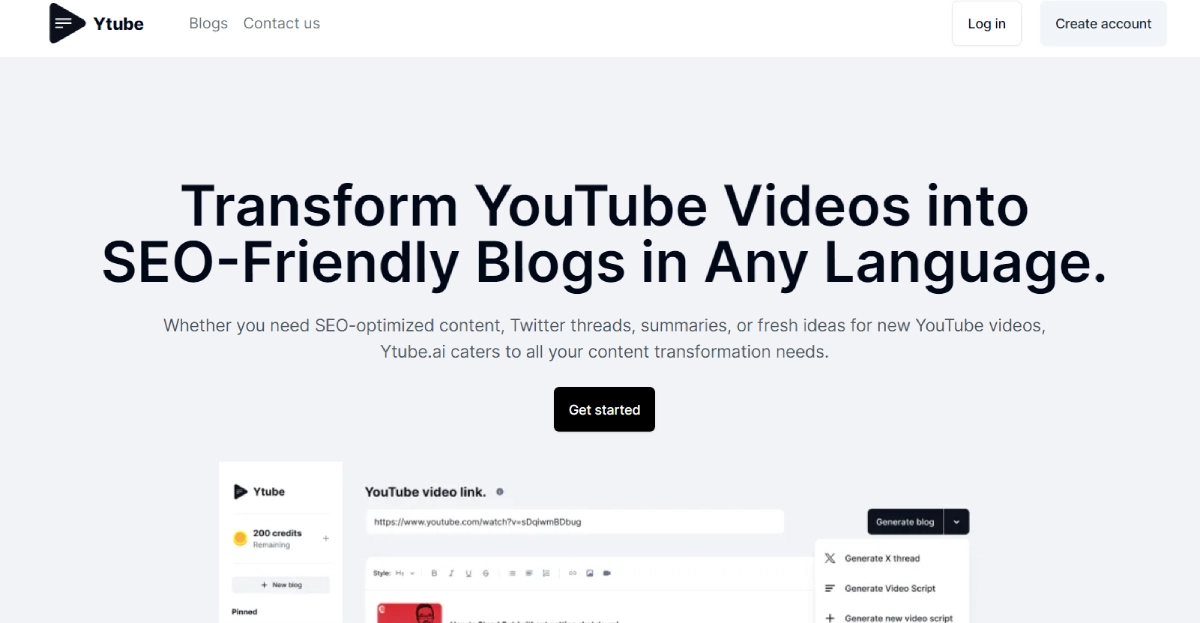Click the gold credits coin icon

coord(240,539)
